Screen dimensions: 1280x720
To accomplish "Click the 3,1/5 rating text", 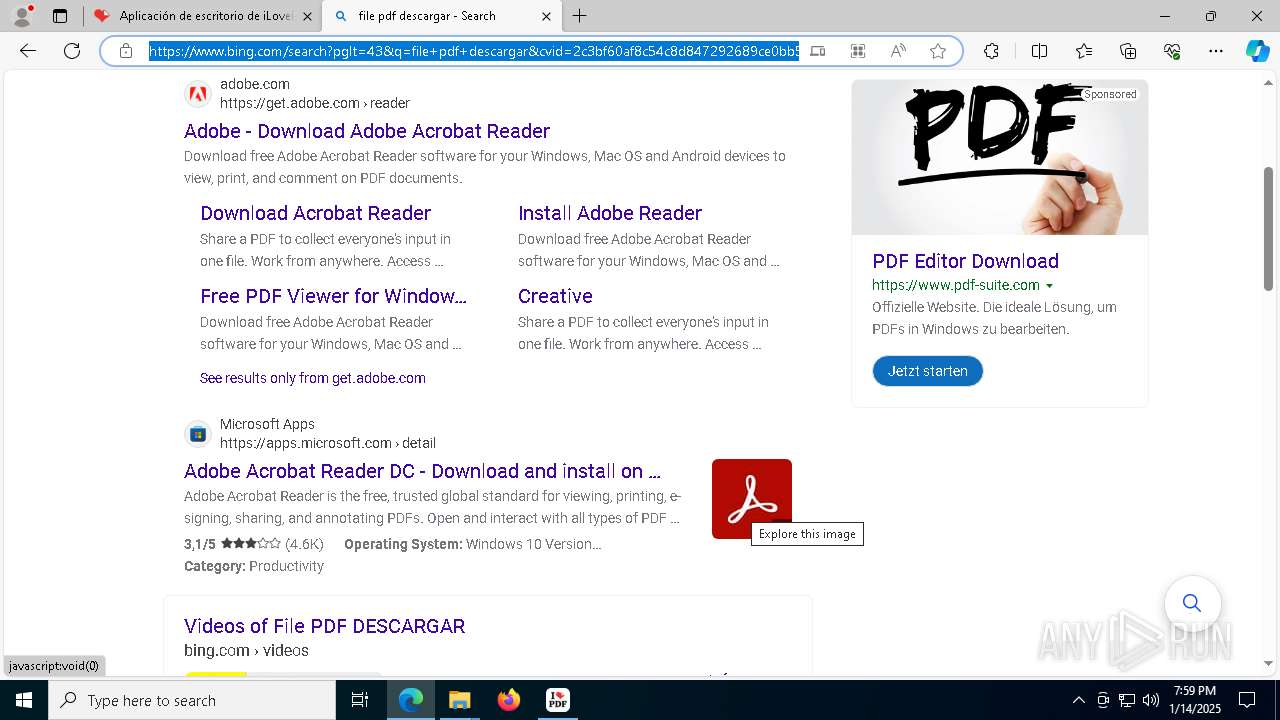I will tap(200, 544).
